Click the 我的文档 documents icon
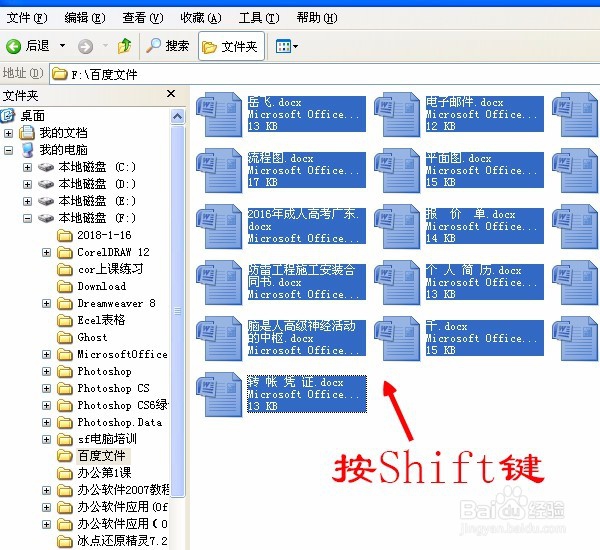This screenshot has height=550, width=600. [27, 133]
